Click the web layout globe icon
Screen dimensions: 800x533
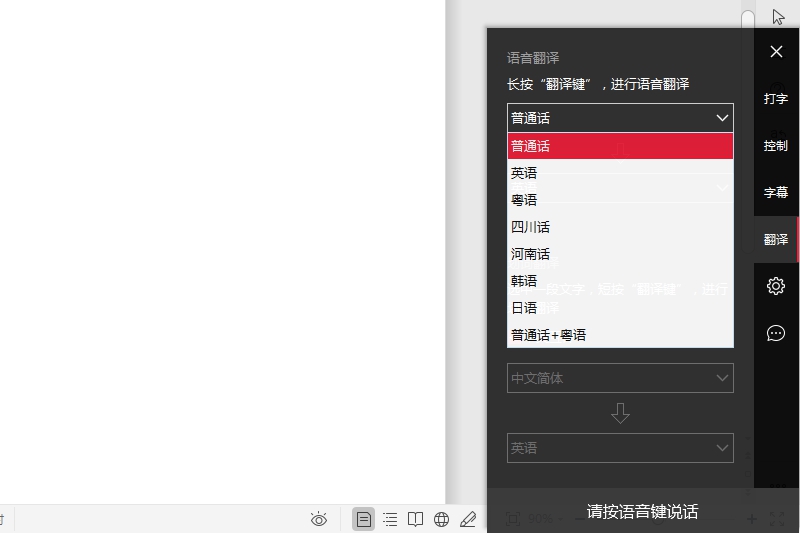(x=441, y=519)
